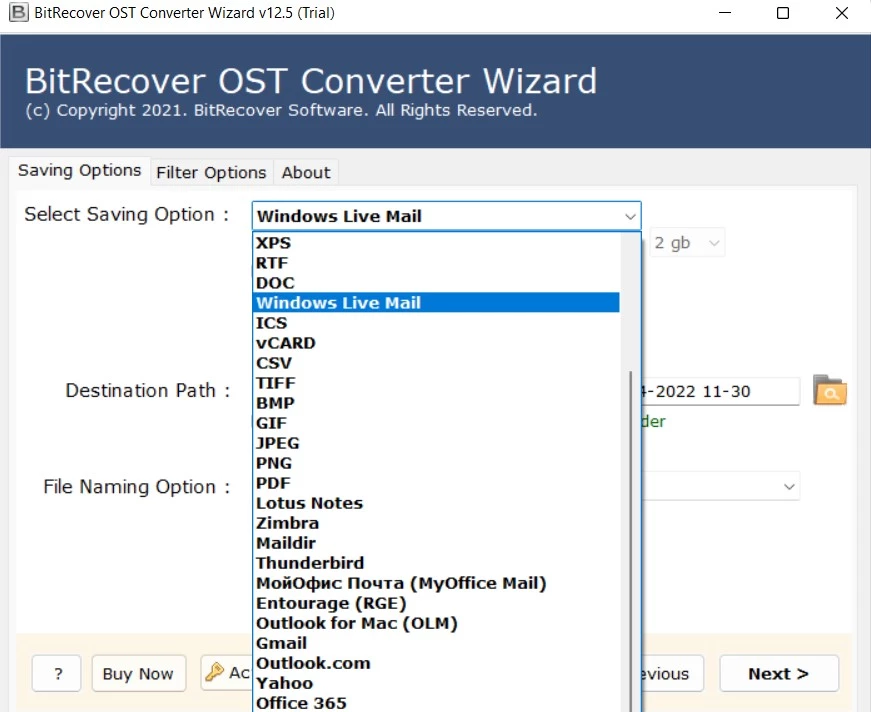The width and height of the screenshot is (871, 712).
Task: Choose Entourage (RGE) from the list
Action: [x=436, y=603]
